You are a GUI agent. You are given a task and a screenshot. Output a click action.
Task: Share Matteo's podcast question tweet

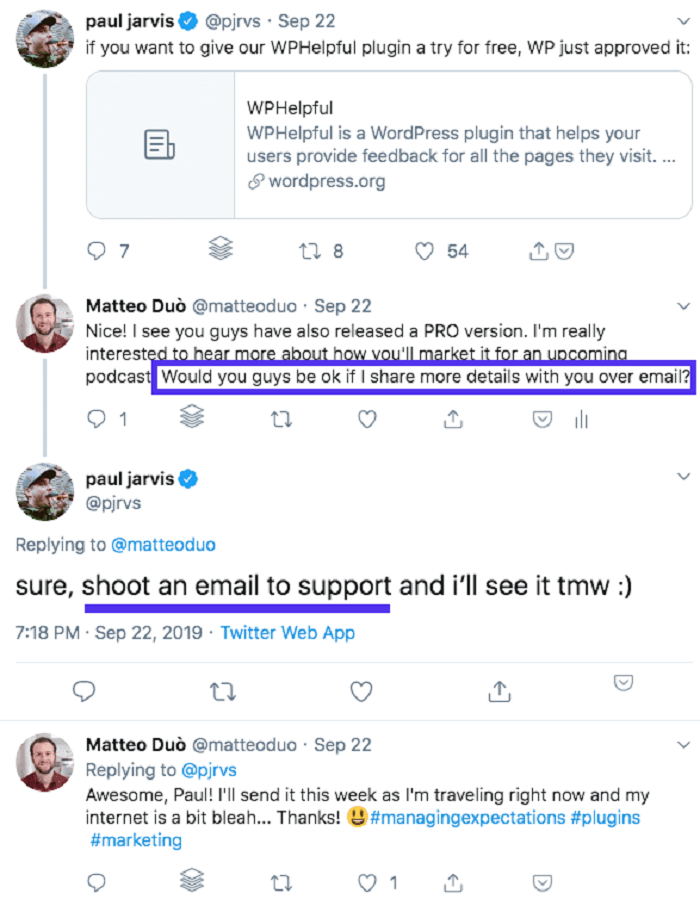click(453, 419)
